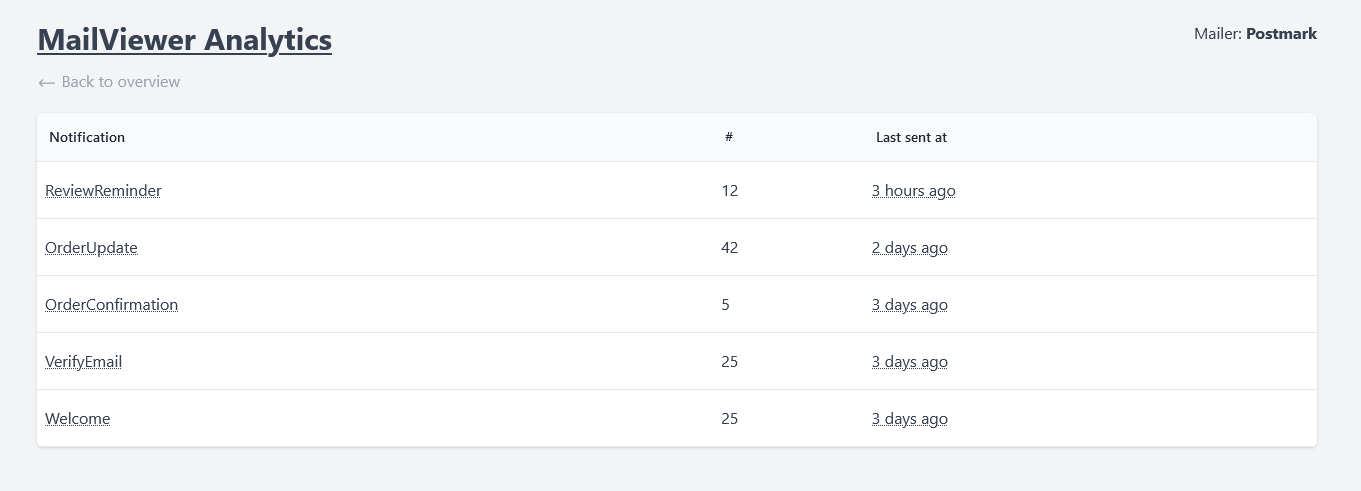Click '3 days ago' in OrderConfirmation row
This screenshot has width=1361, height=491.
909,304
